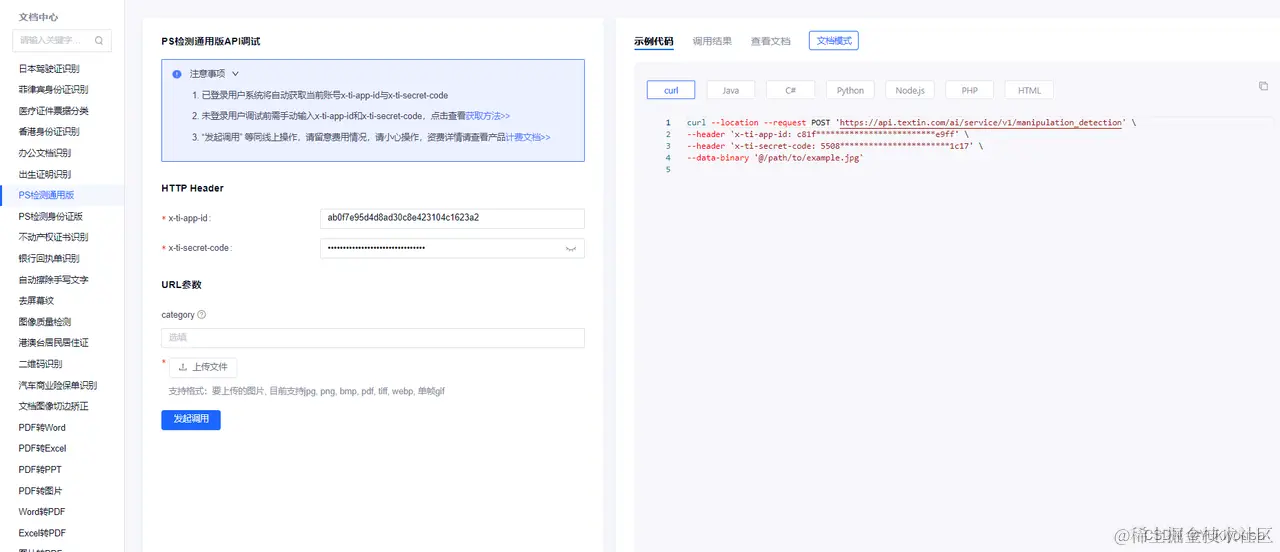Open 去屏幕纹 in the sidebar
This screenshot has width=1280, height=552.
coord(36,300)
